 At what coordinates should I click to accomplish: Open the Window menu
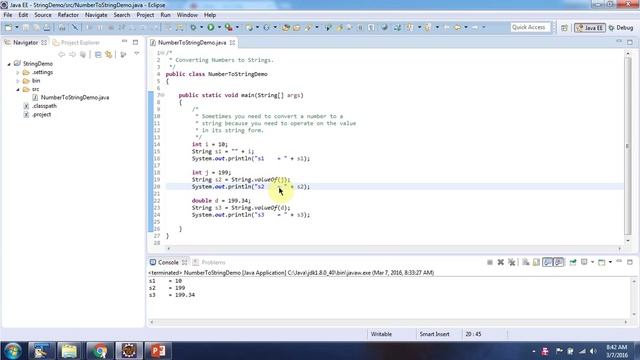point(187,15)
